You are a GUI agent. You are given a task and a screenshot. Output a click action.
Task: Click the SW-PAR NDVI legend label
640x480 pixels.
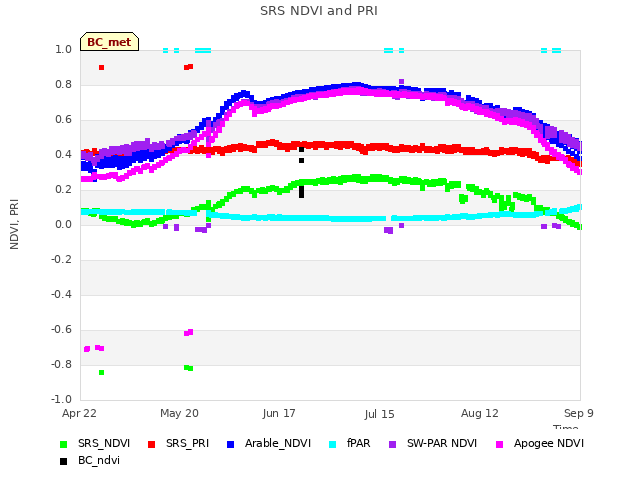pyautogui.click(x=442, y=443)
